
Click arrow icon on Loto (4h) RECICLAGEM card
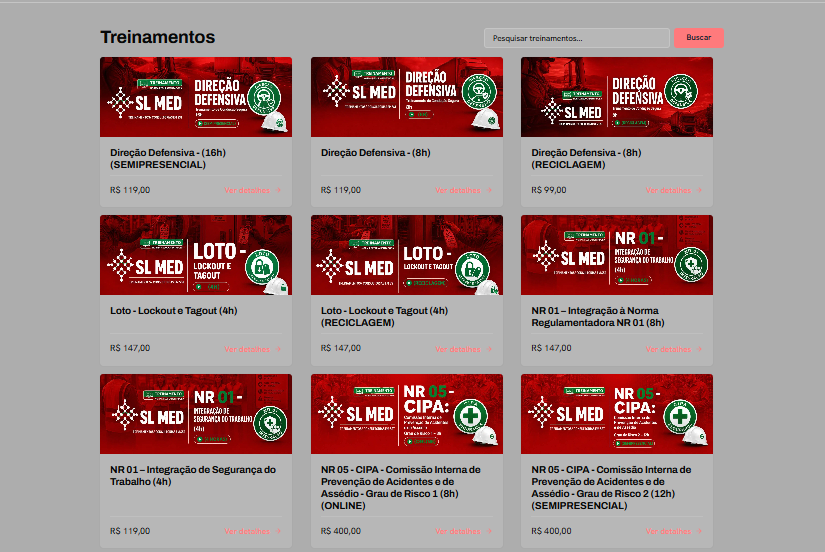(x=489, y=349)
